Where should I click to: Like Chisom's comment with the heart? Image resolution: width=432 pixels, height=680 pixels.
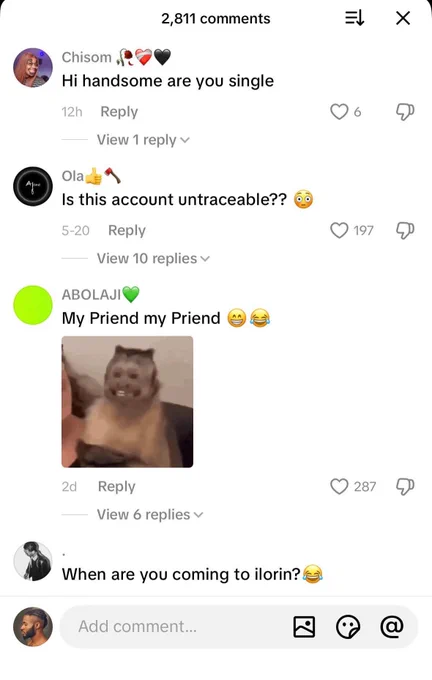pyautogui.click(x=339, y=111)
